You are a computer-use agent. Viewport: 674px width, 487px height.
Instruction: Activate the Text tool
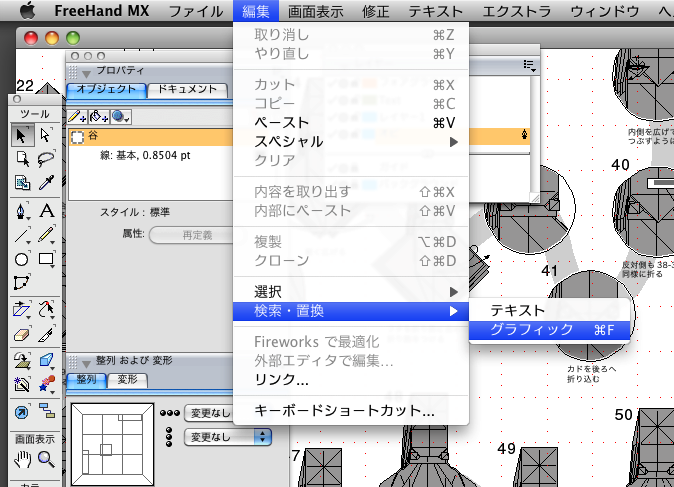point(46,211)
